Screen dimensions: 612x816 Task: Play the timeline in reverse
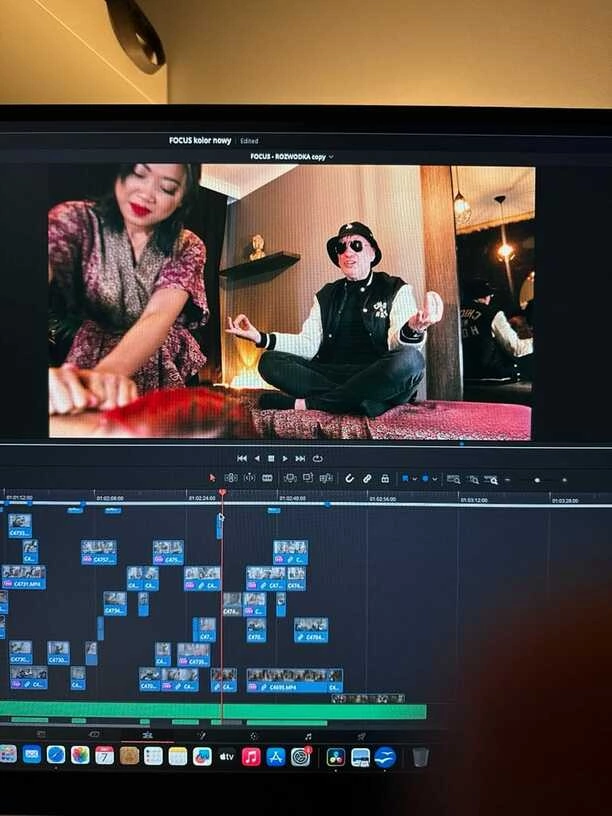point(257,458)
